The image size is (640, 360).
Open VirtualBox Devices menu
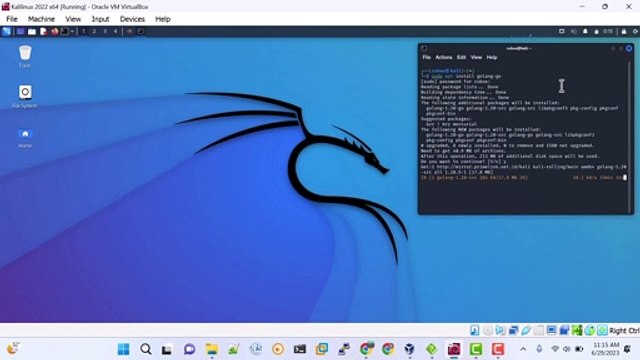[x=132, y=19]
